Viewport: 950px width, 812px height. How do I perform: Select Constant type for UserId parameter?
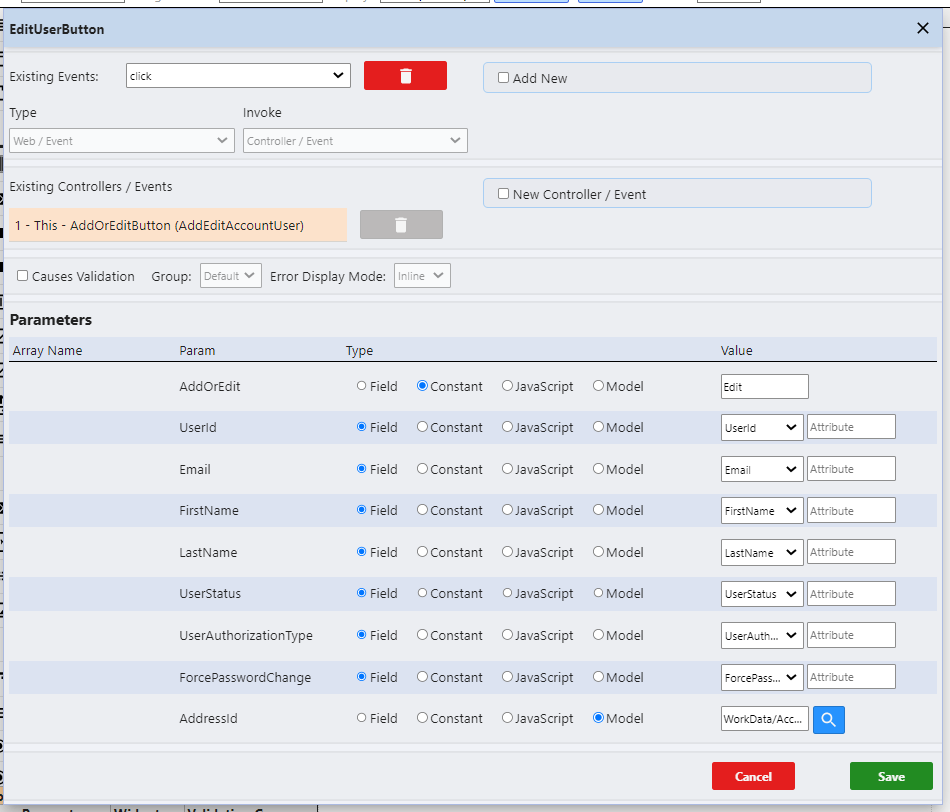pyautogui.click(x=422, y=427)
